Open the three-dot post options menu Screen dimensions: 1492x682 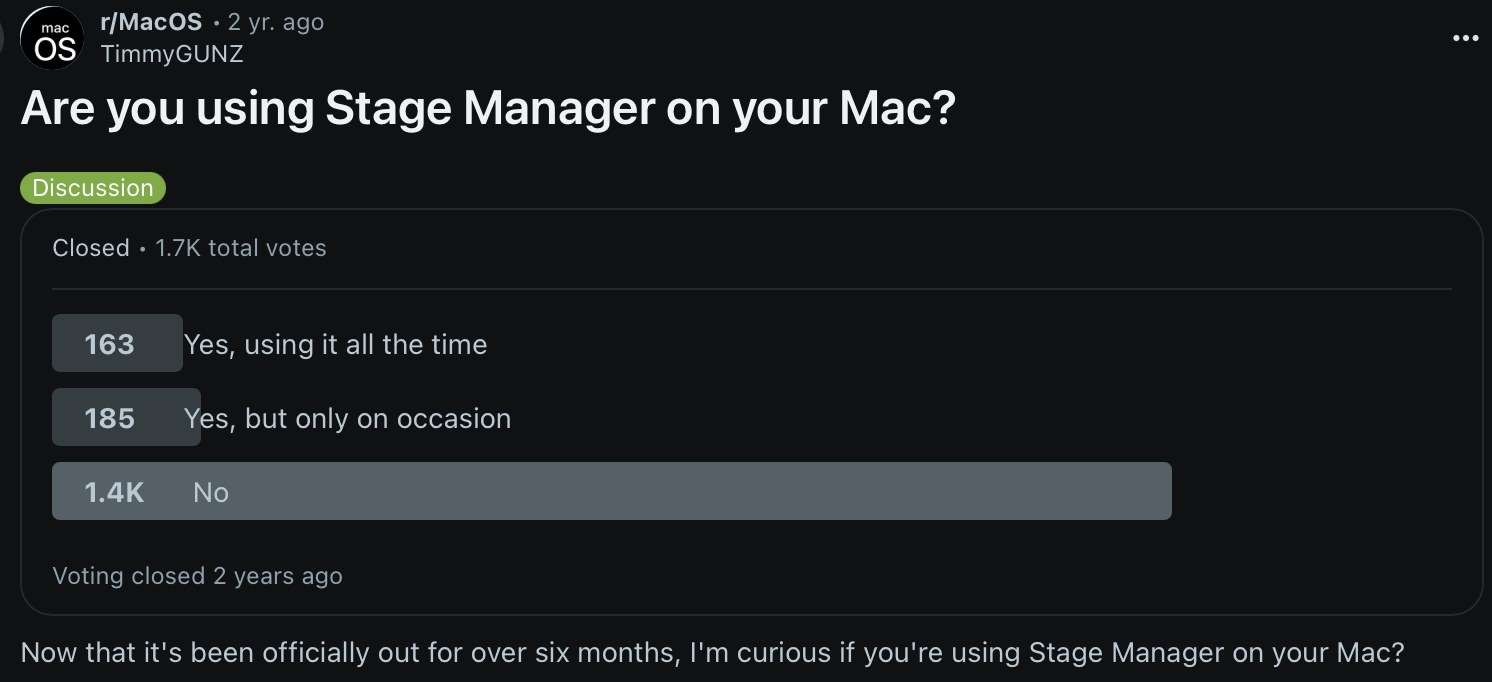1465,38
